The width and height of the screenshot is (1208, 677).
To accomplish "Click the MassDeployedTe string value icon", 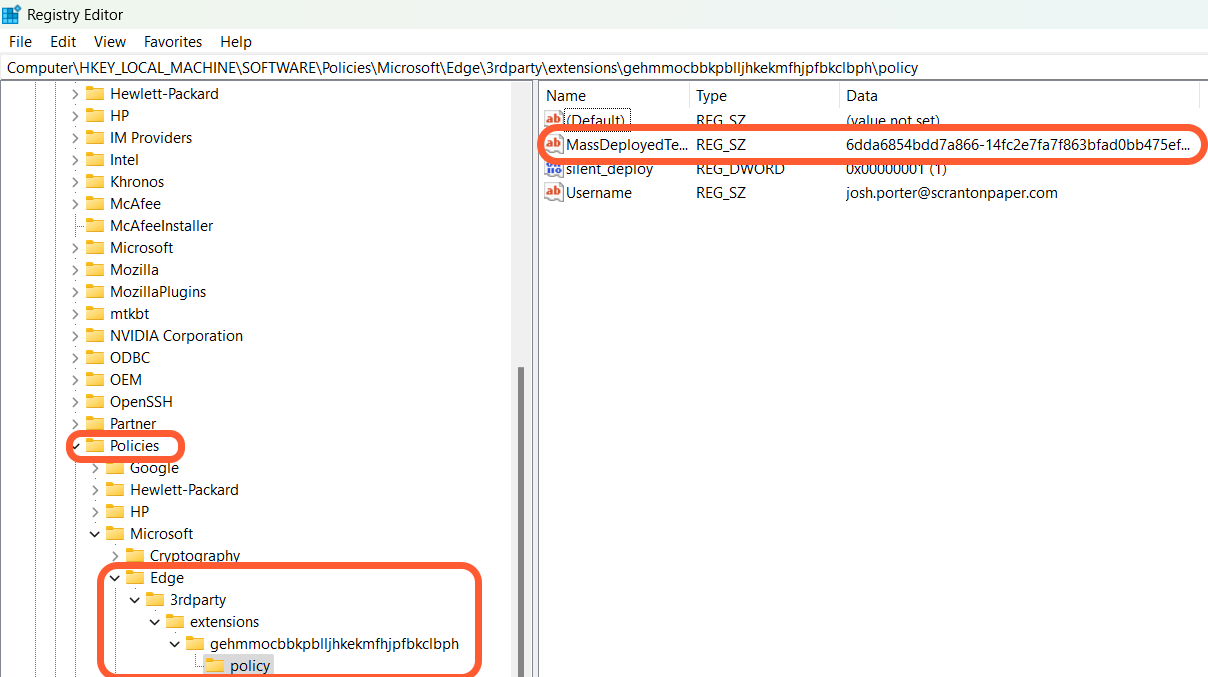I will tap(554, 145).
